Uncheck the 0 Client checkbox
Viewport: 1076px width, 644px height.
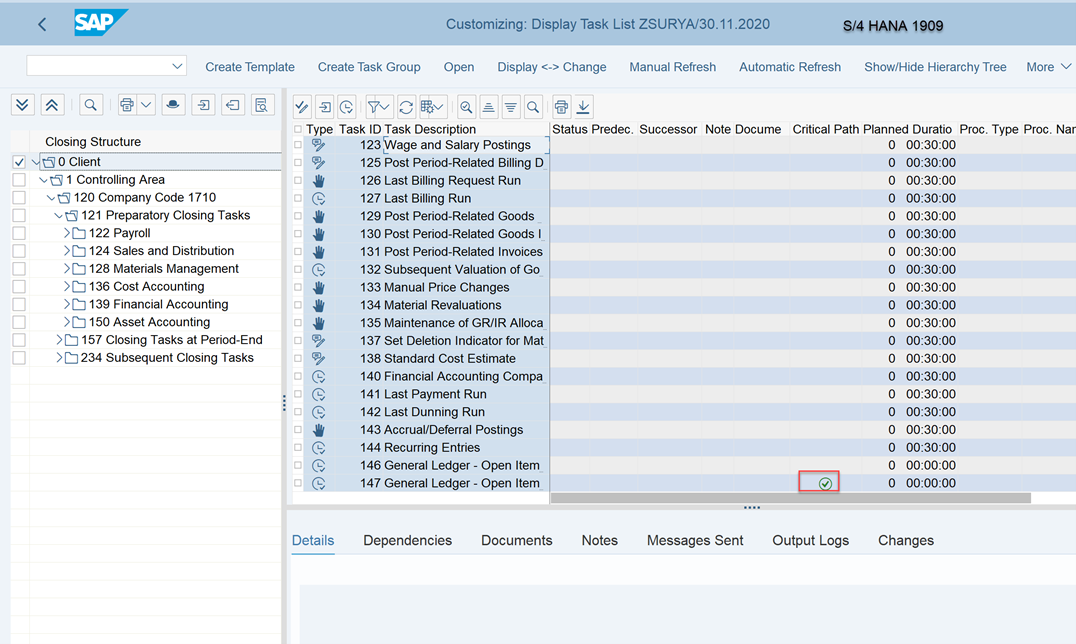[19, 162]
